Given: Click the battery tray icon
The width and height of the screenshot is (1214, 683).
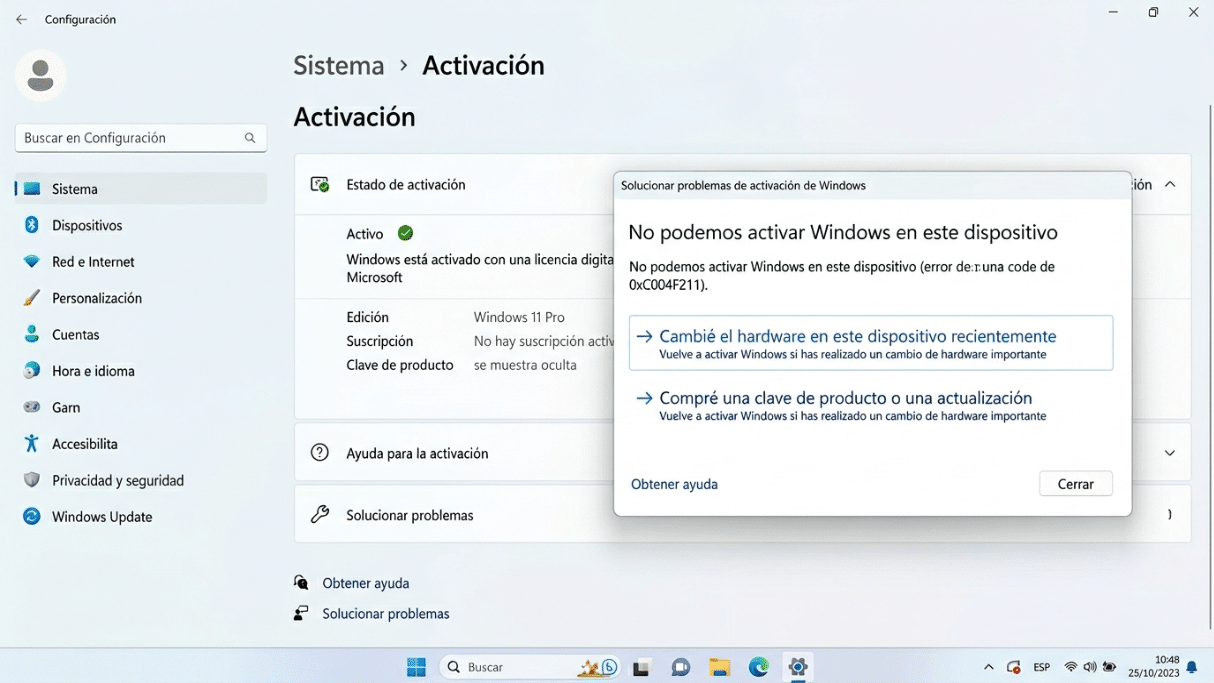Looking at the screenshot, I should 1109,667.
